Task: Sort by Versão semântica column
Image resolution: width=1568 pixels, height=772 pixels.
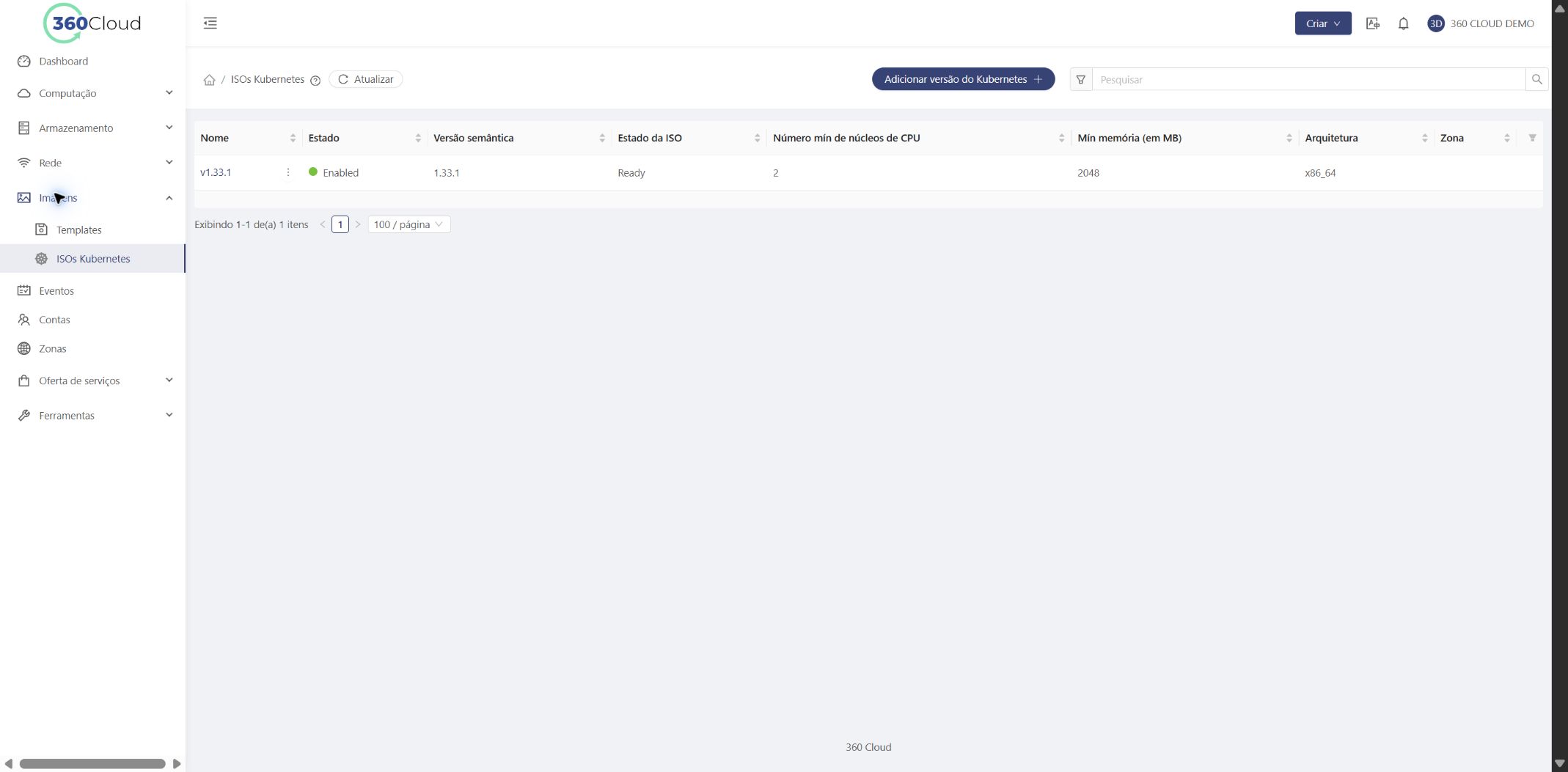Action: point(602,138)
